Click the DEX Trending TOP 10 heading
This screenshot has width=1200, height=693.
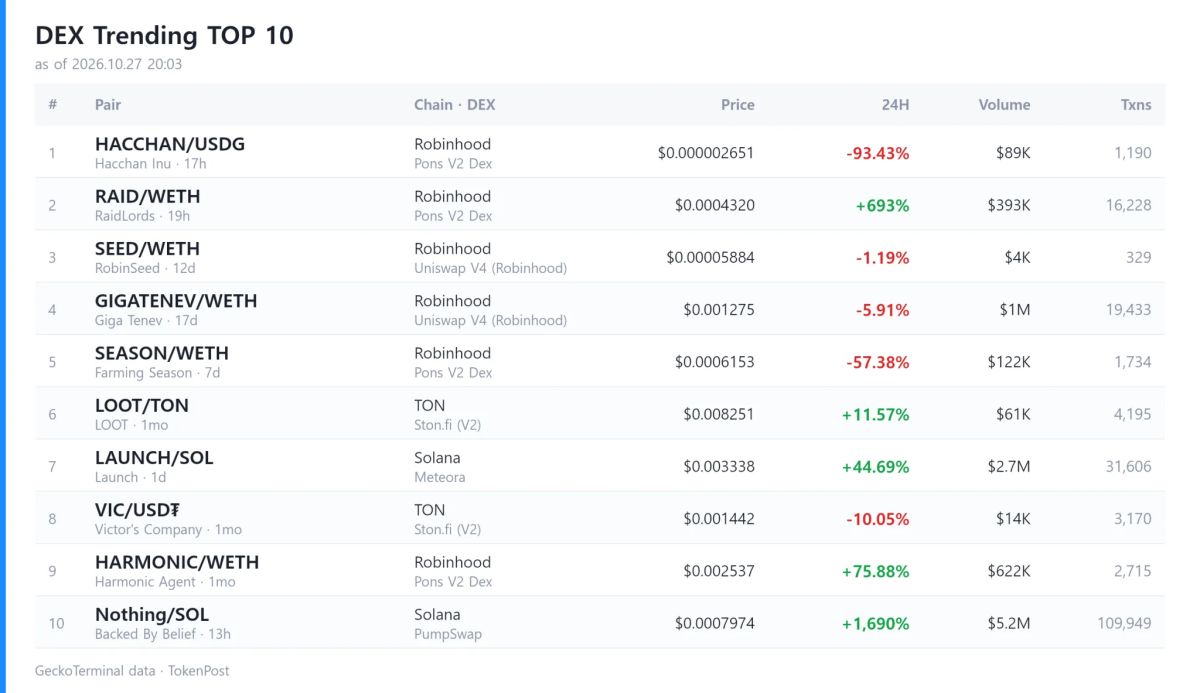(164, 35)
